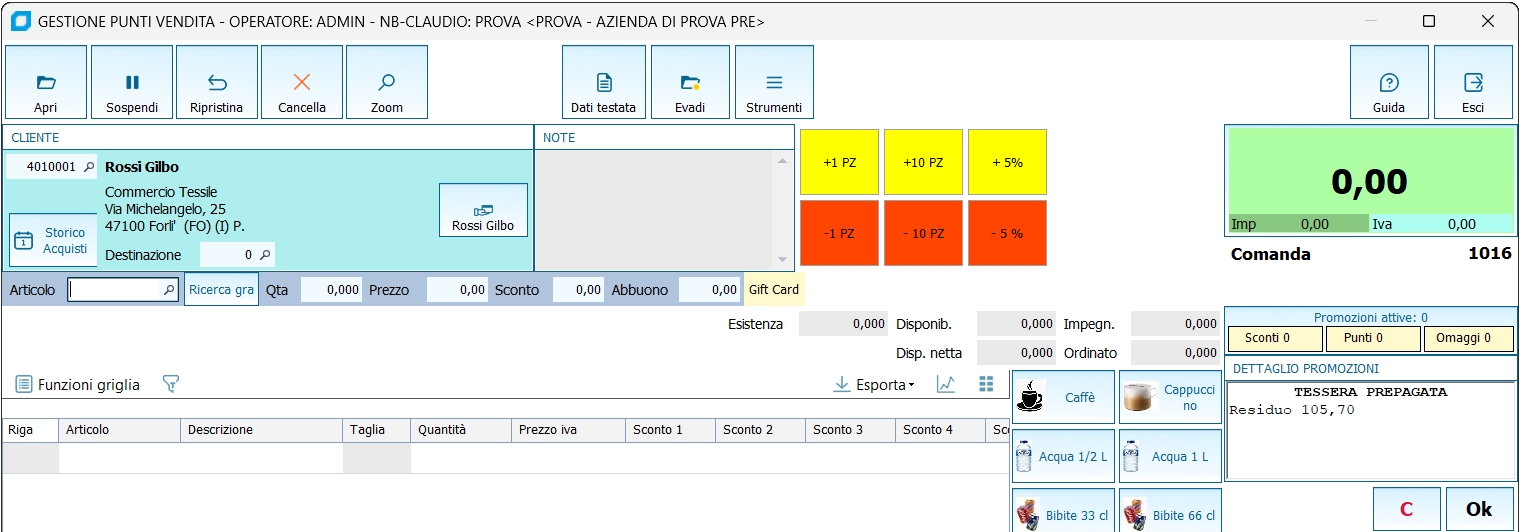1522x532 pixels.
Task: Click the Omaggi 0 promotions button
Action: pos(1469,339)
